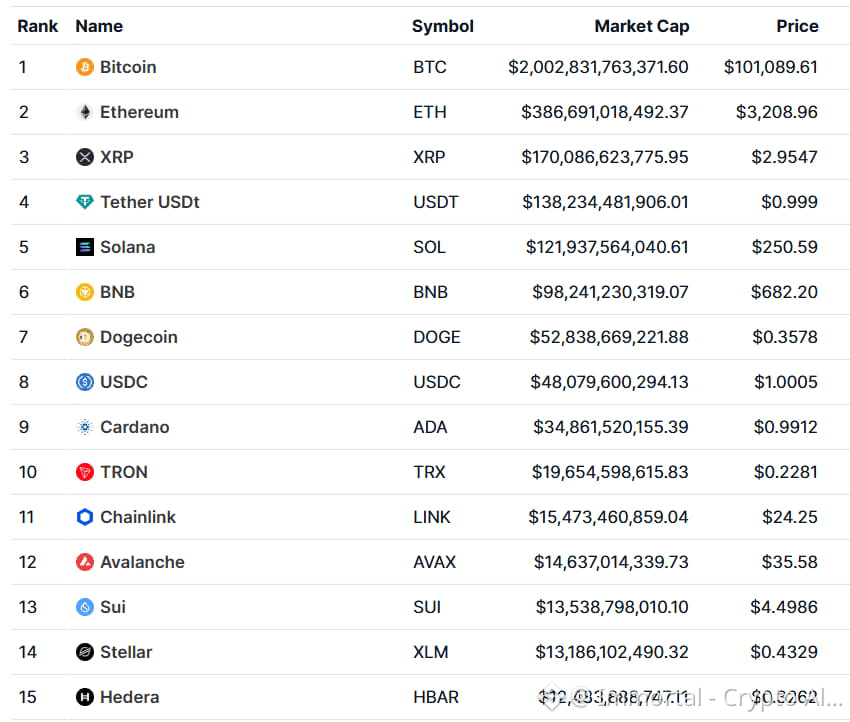Screen dimensions: 850x722
Task: Select market cap $170,086,623,775.95
Action: pos(605,157)
